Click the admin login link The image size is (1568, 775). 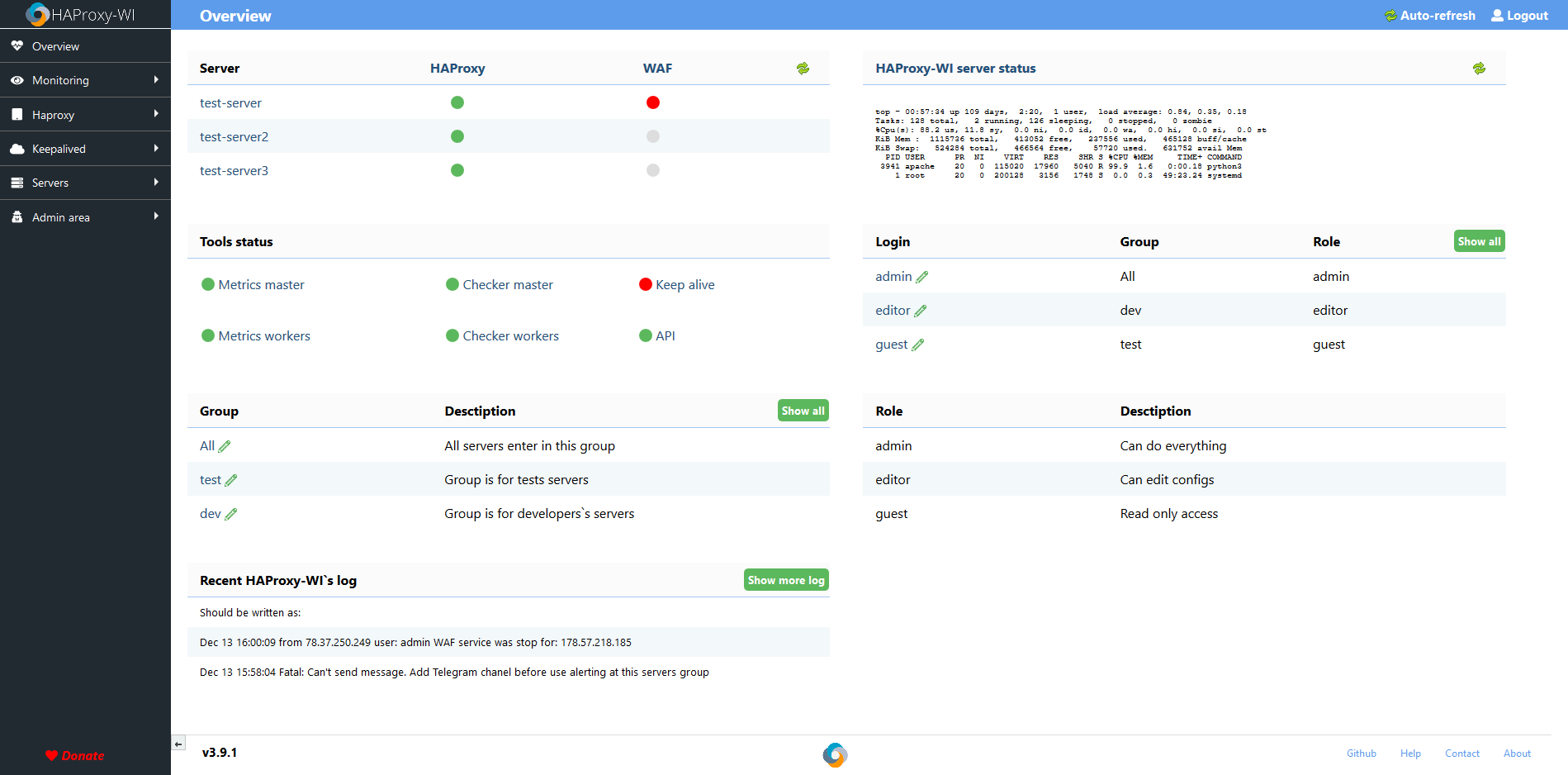click(x=893, y=277)
